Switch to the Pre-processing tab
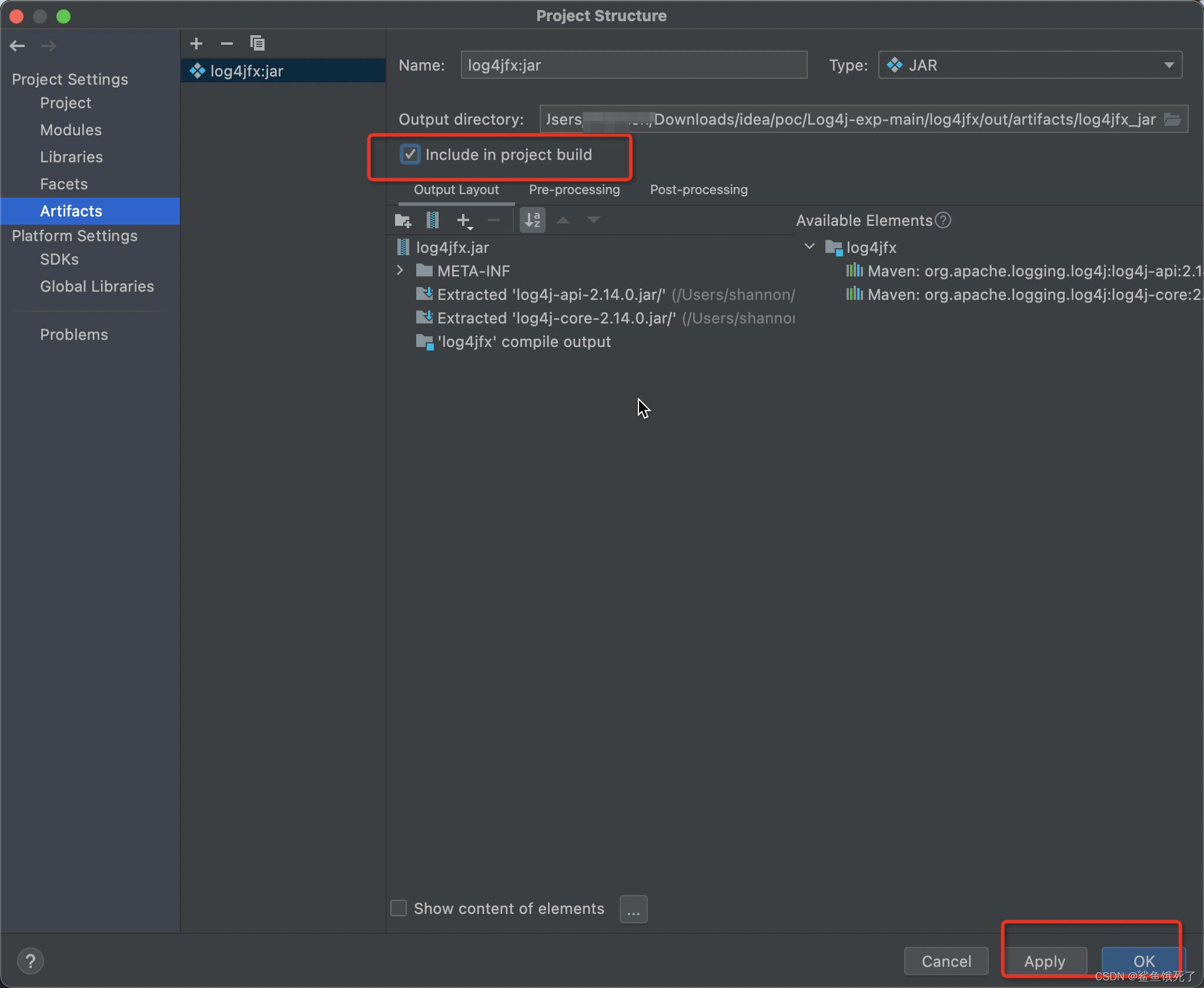 point(574,190)
